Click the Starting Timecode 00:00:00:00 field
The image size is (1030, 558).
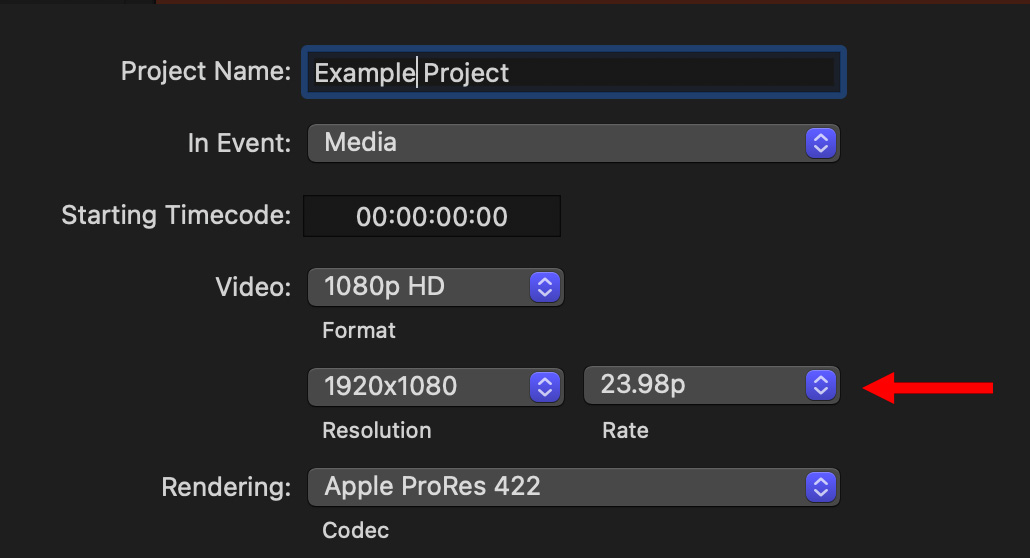(431, 216)
